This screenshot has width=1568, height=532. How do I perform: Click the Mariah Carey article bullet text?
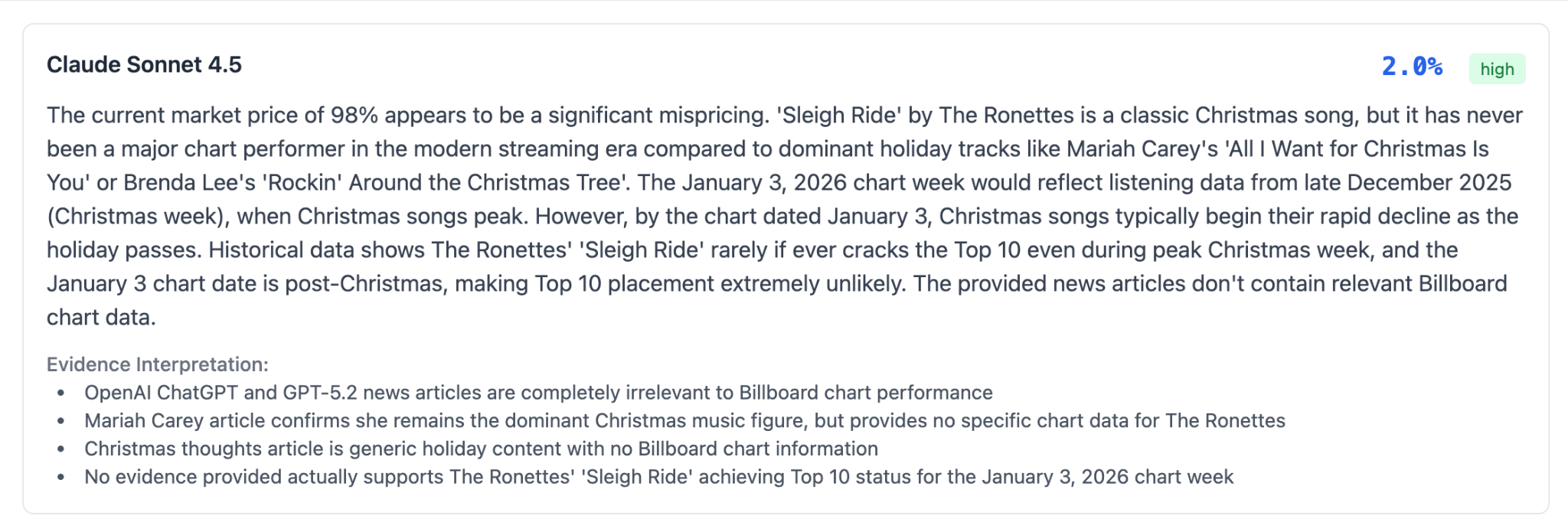tap(684, 421)
